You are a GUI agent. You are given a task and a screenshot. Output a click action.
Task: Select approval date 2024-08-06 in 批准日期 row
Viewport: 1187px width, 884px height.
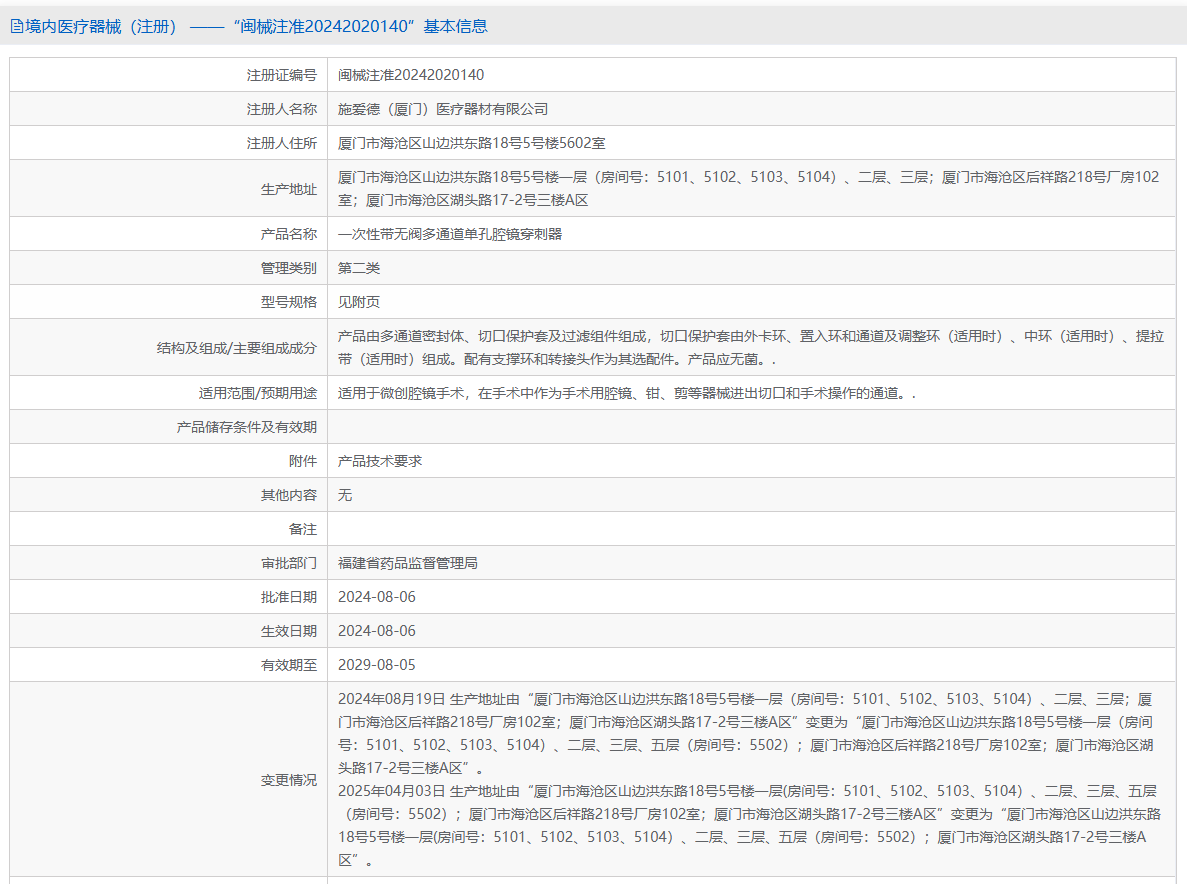[377, 597]
